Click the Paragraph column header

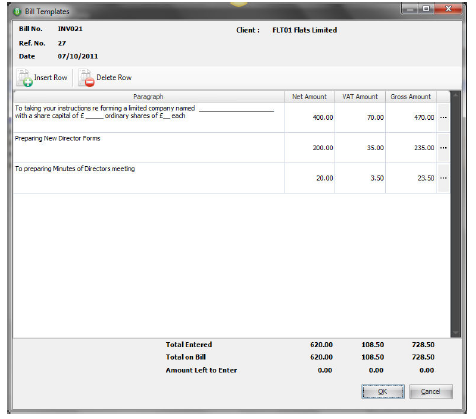point(149,97)
